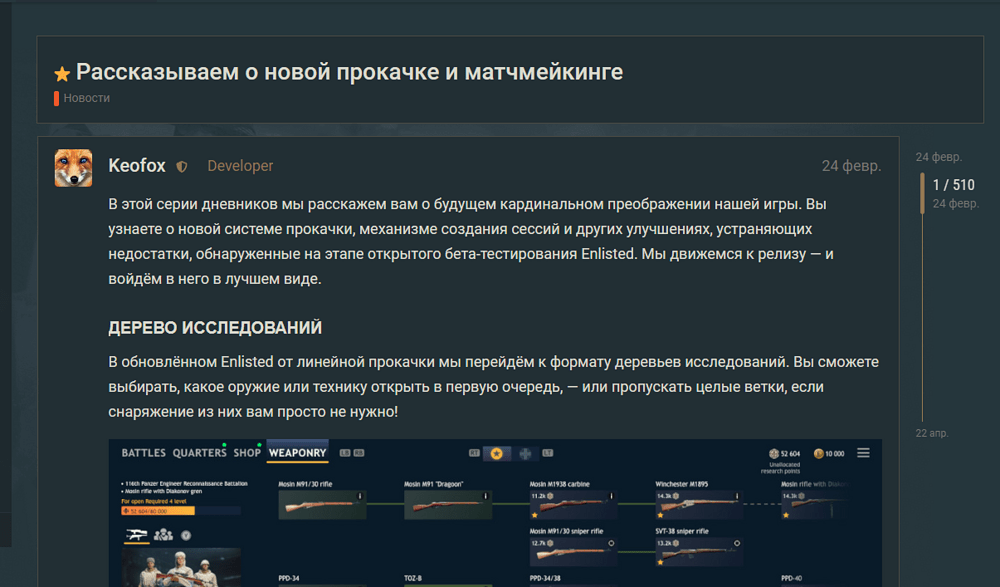This screenshot has height=587, width=1000.
Task: Select the weapon icon tab above squad picture
Action: pos(136,535)
